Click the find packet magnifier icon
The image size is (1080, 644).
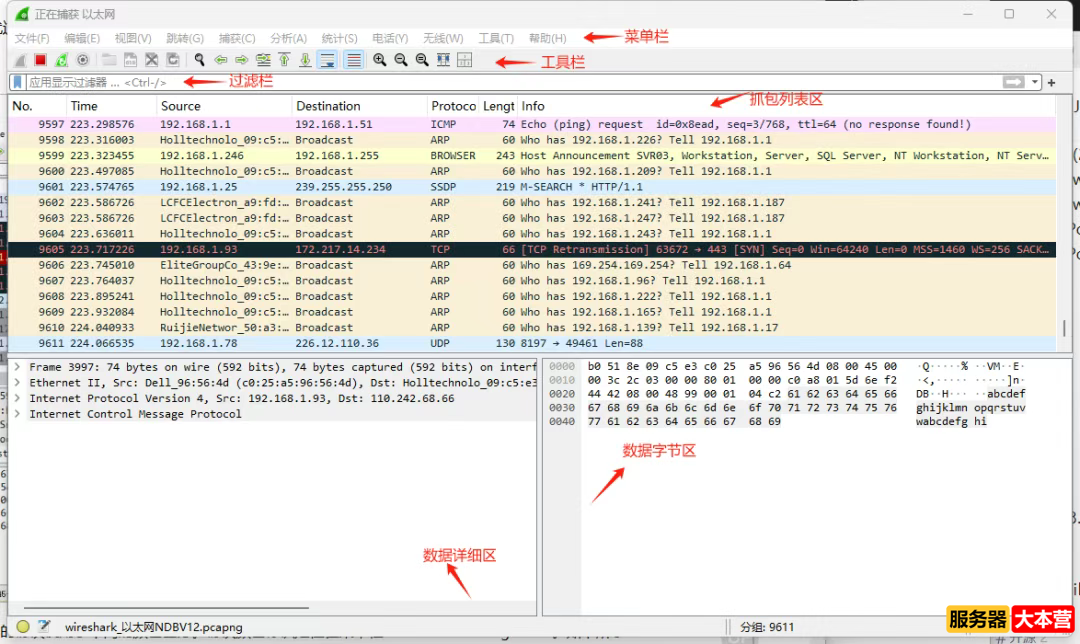tap(200, 61)
